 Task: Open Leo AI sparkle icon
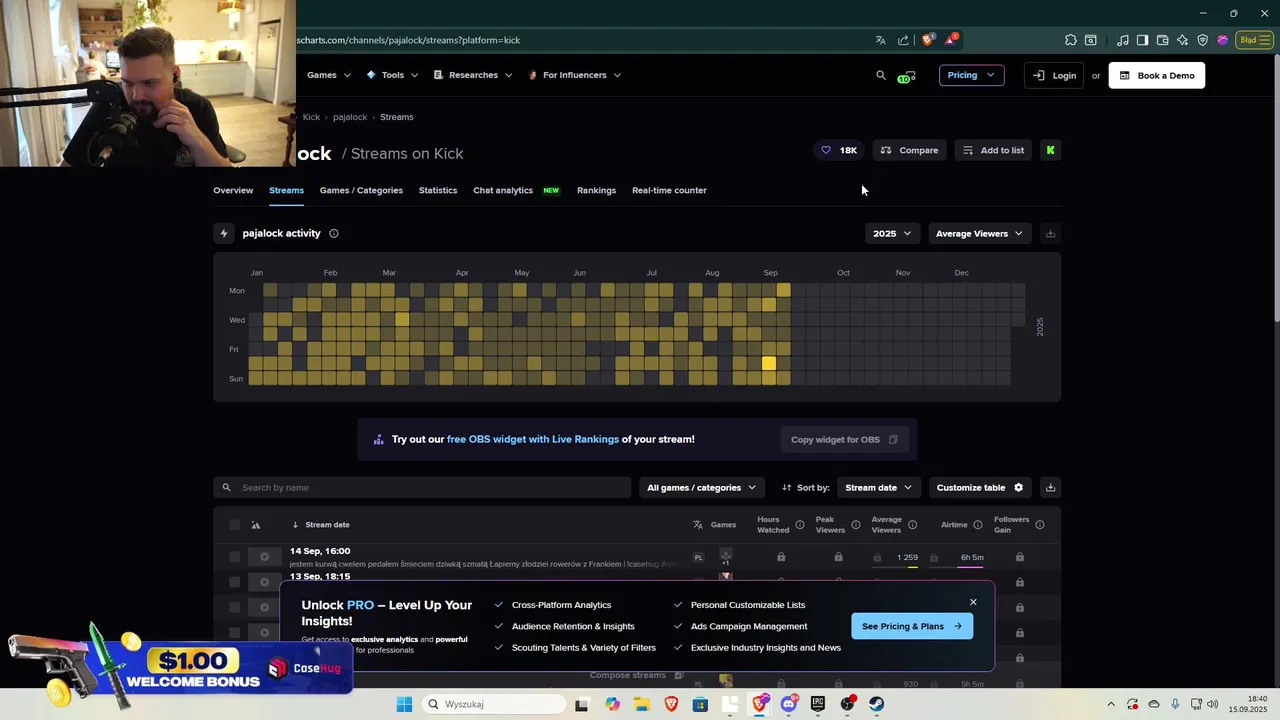(x=1182, y=40)
